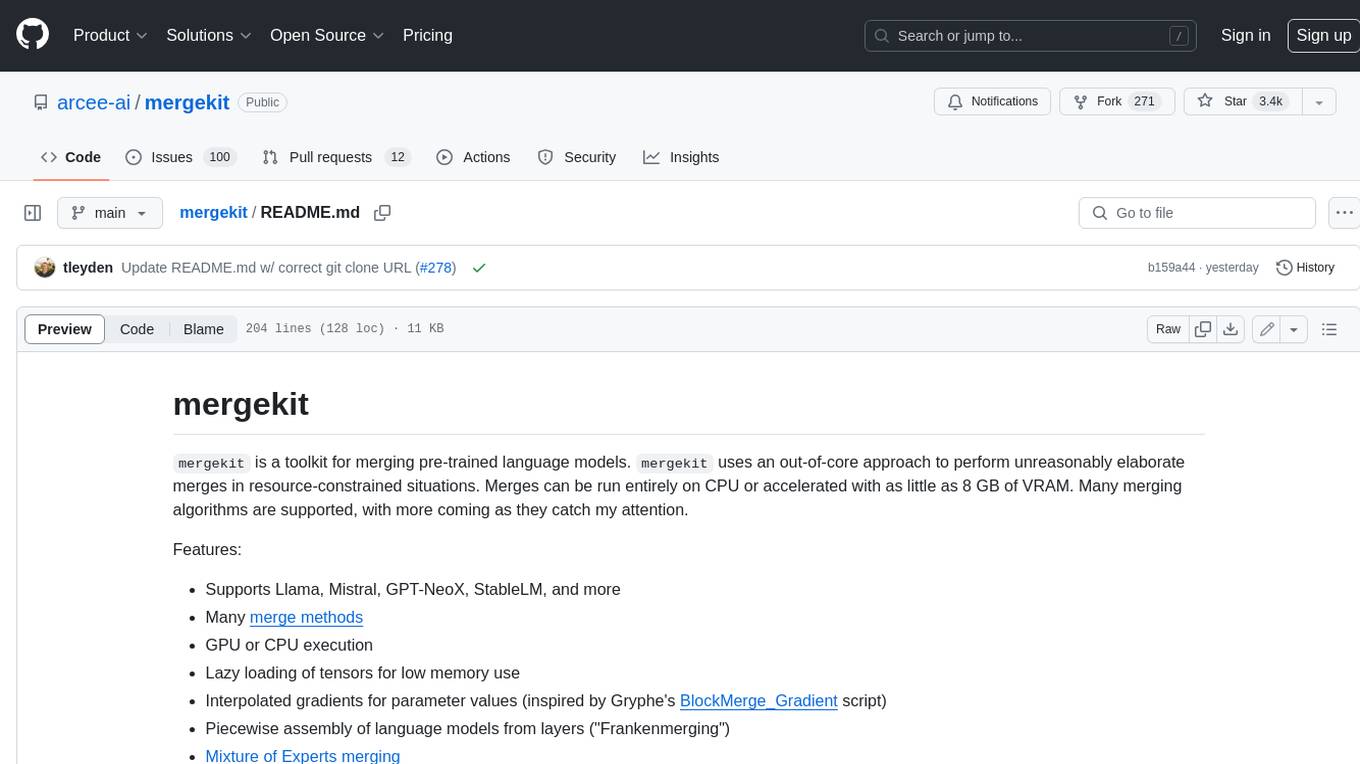Switch to the Issues tab
Image resolution: width=1360 pixels, height=764 pixels.
click(179, 157)
